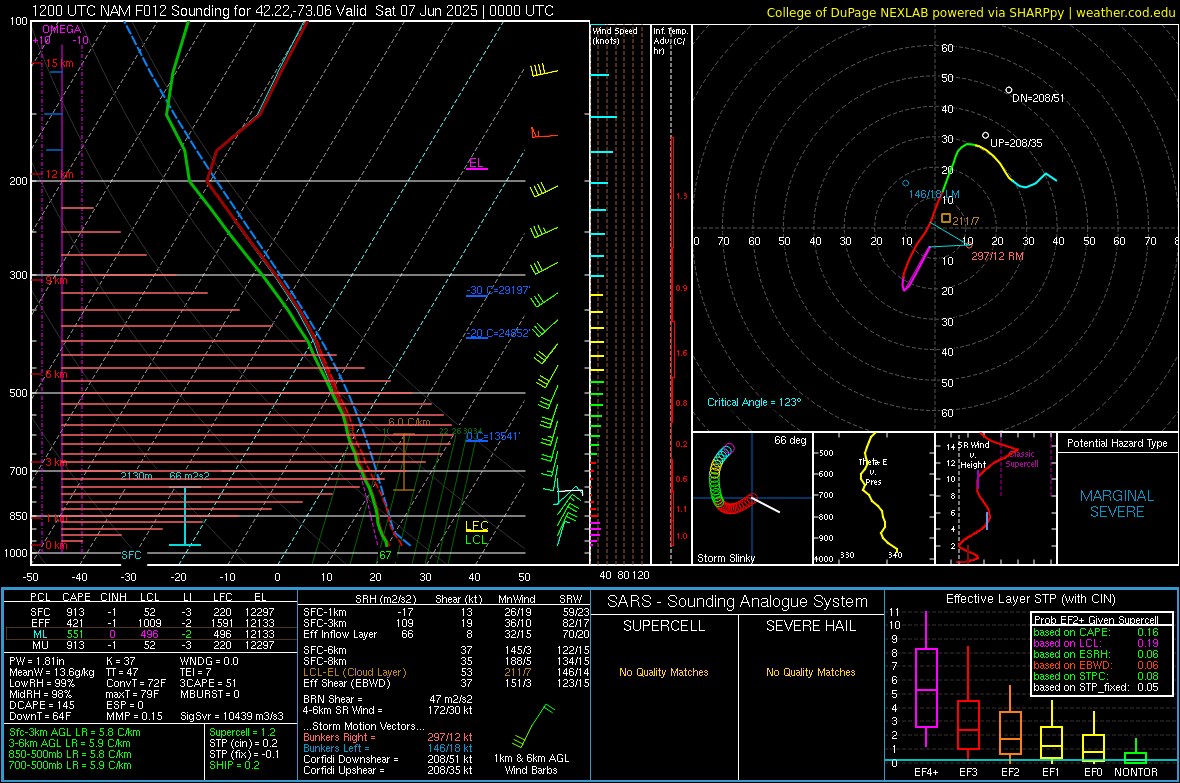The width and height of the screenshot is (1180, 783).
Task: Click the Critical Angle = 123° text
Action: tap(754, 402)
